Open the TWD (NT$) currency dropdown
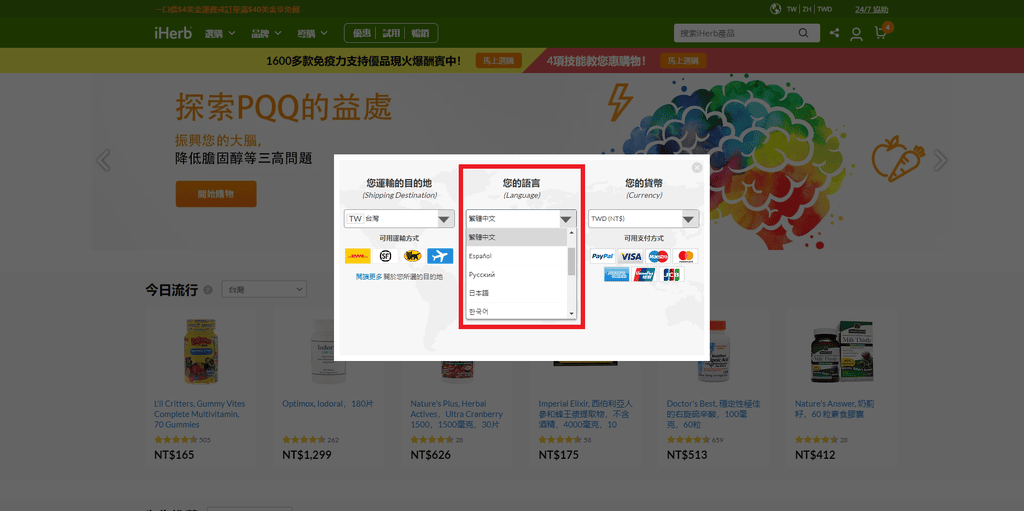The width and height of the screenshot is (1024, 511). (643, 219)
